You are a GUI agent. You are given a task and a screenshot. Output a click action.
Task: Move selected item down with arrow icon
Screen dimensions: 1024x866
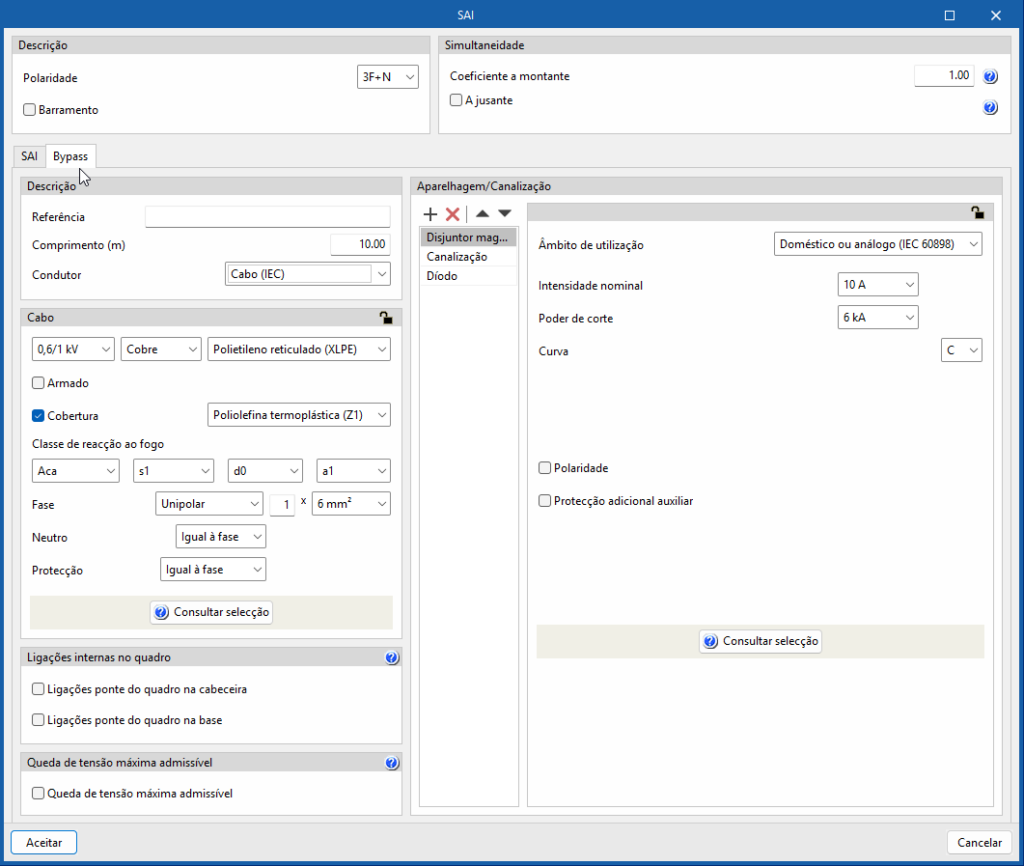504,214
